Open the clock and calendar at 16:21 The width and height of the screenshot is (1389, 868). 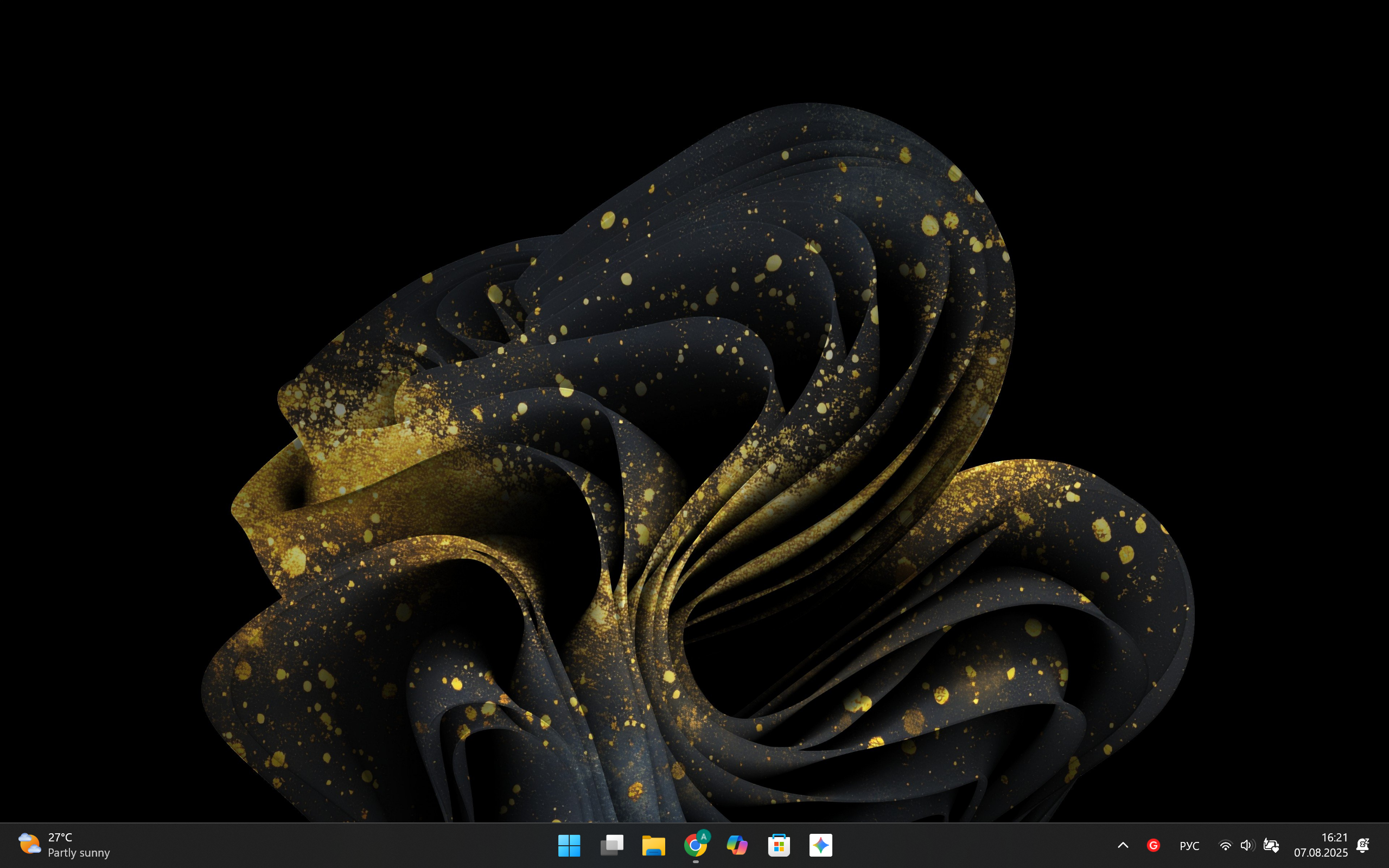pyautogui.click(x=1321, y=845)
